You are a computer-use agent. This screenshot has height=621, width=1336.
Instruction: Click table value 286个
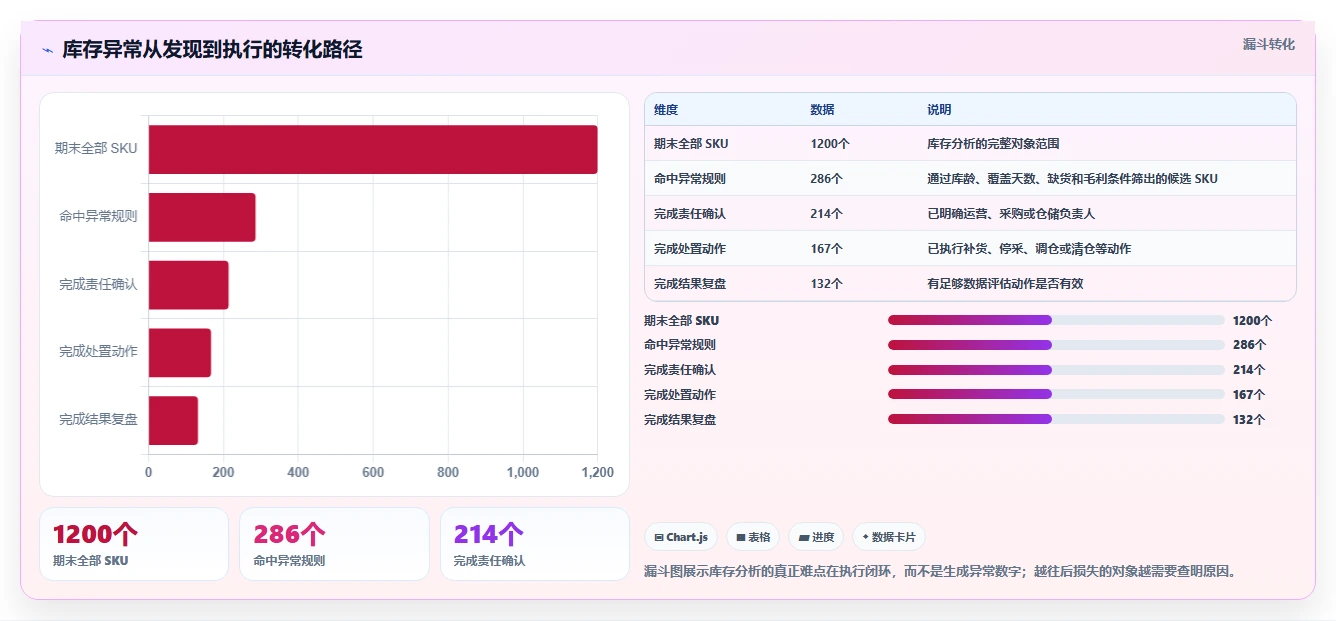[x=827, y=179]
